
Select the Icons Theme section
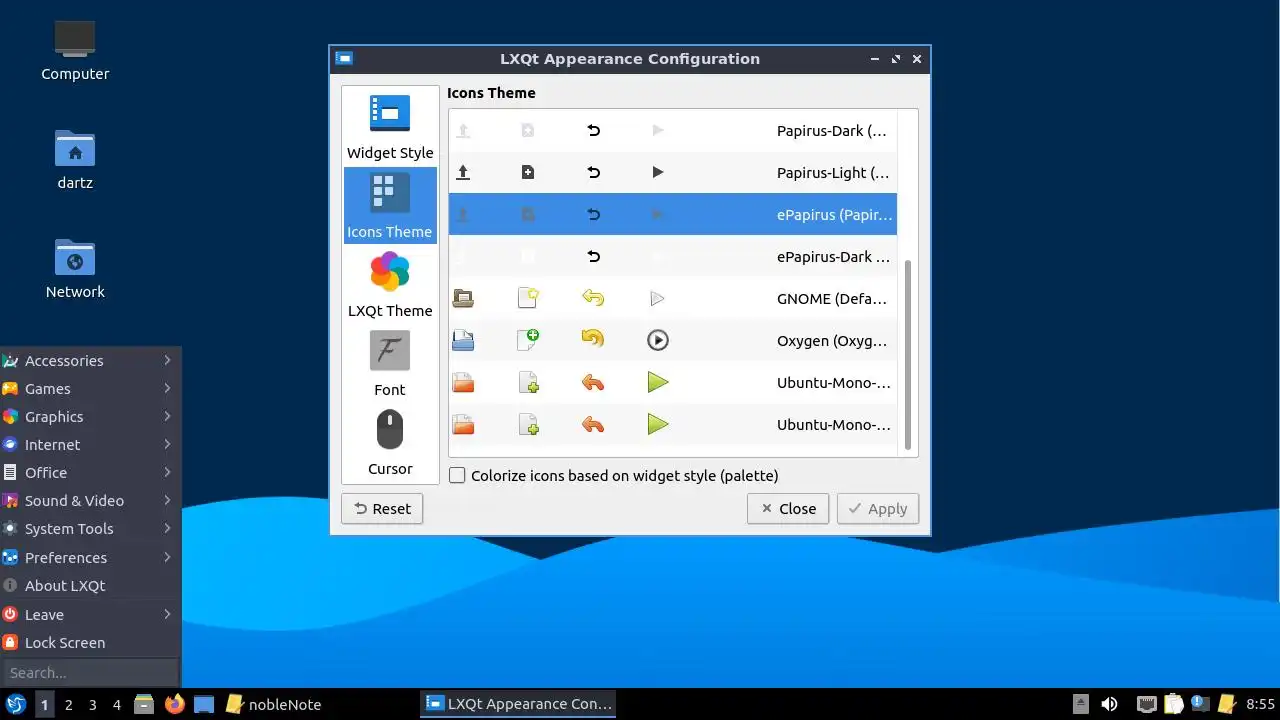390,205
